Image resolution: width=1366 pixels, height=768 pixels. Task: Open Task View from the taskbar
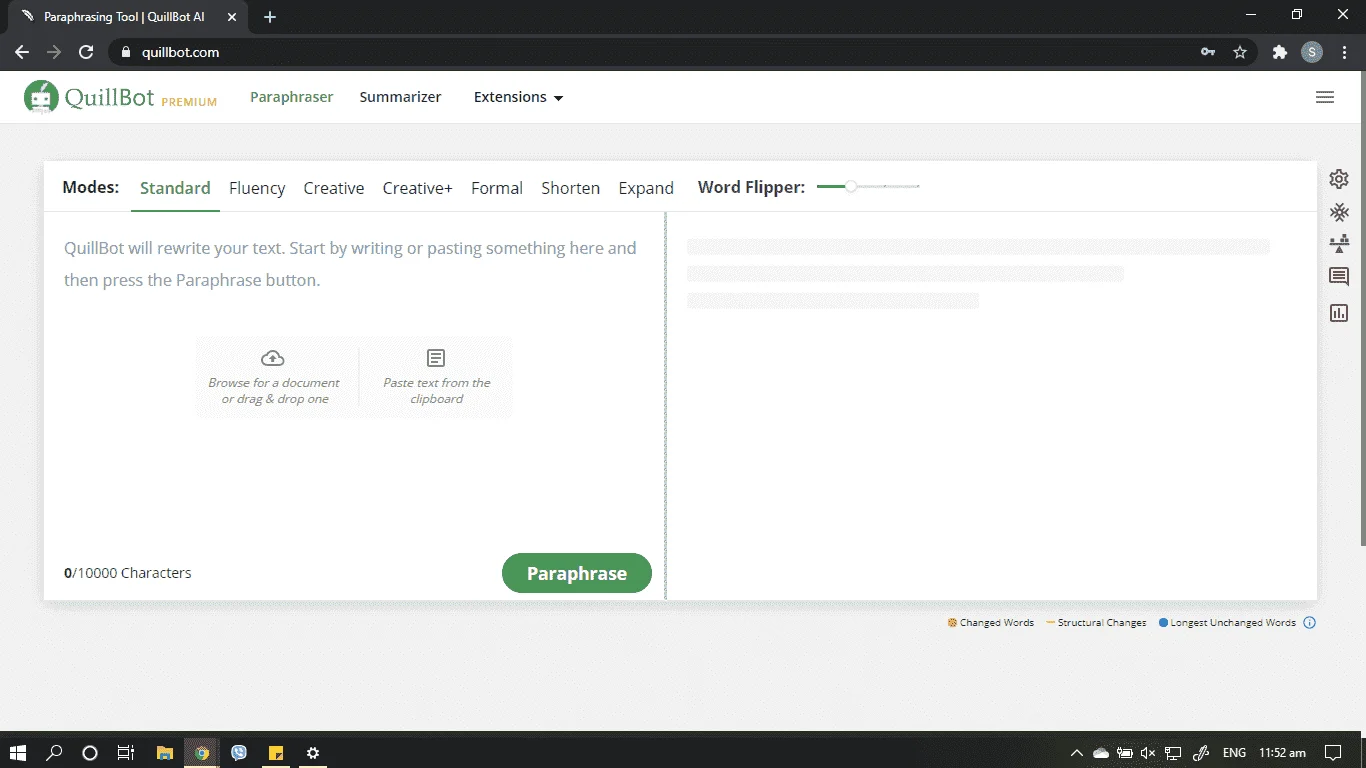click(x=126, y=753)
